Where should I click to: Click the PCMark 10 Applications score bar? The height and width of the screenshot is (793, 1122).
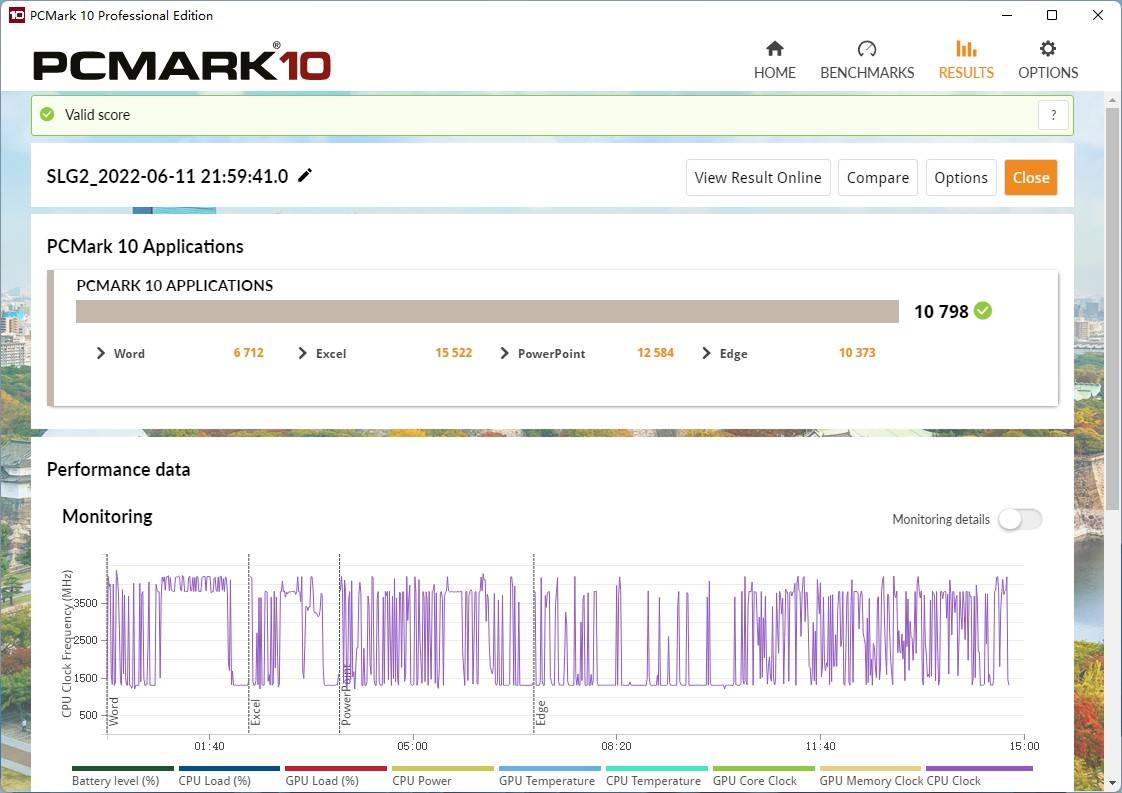487,311
